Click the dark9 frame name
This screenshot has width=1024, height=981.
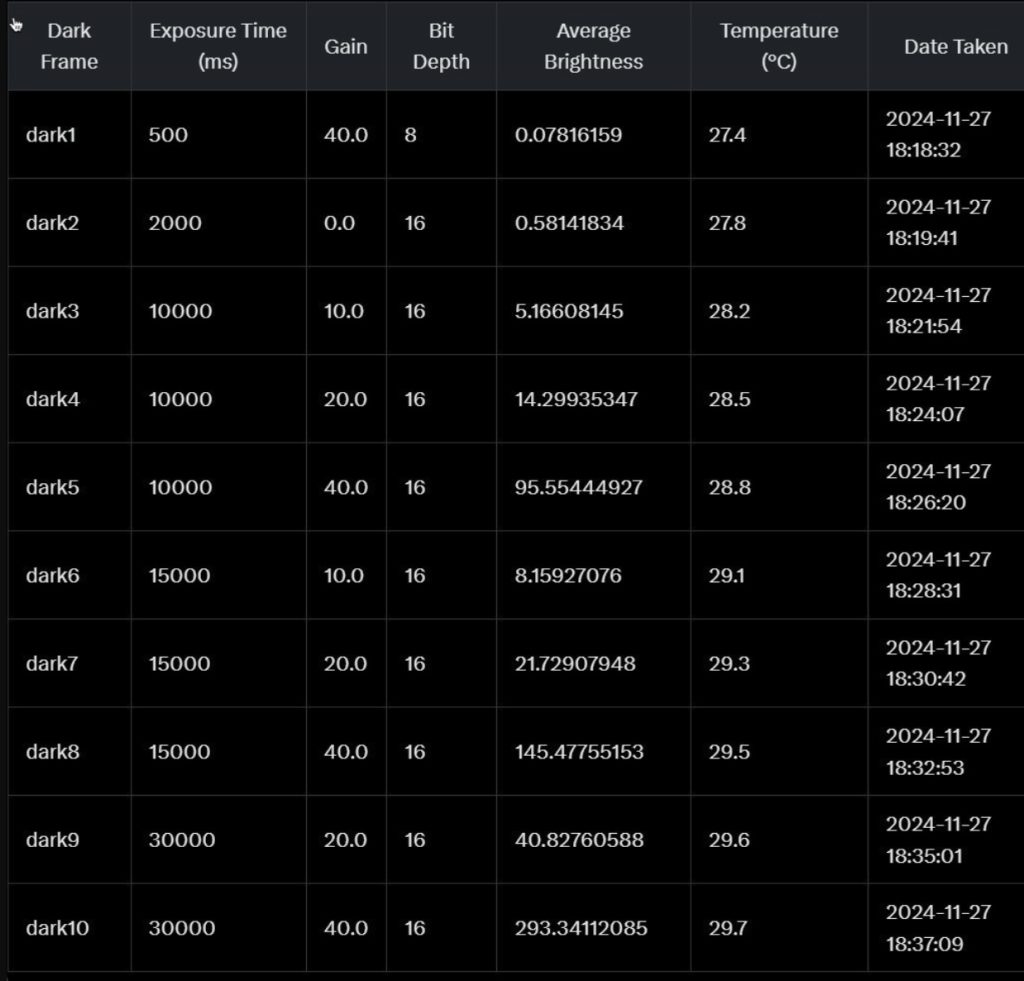pyautogui.click(x=52, y=839)
